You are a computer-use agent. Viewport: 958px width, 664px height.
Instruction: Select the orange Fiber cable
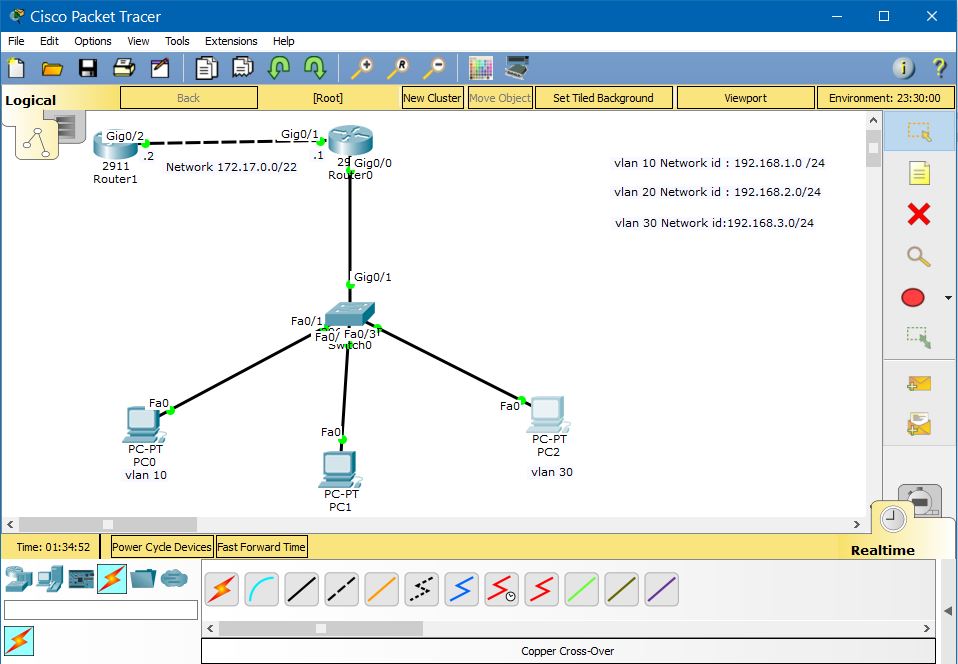click(x=382, y=589)
